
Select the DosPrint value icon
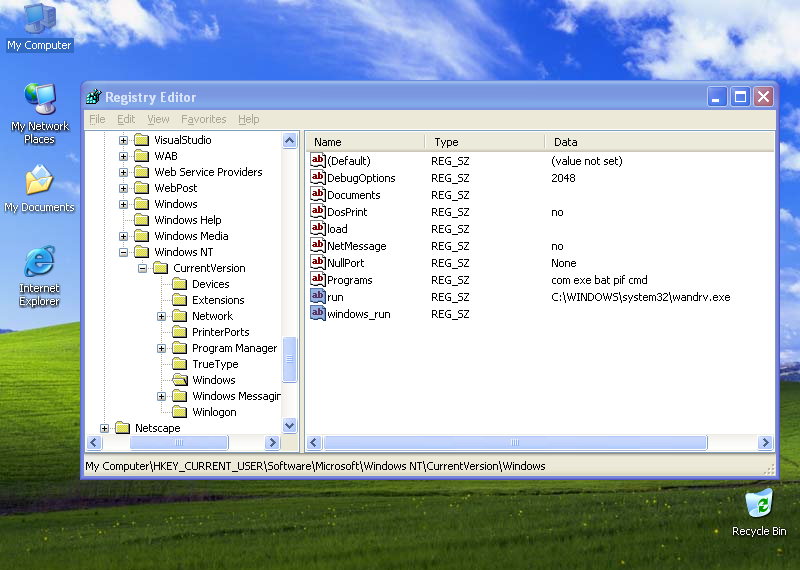coord(318,212)
